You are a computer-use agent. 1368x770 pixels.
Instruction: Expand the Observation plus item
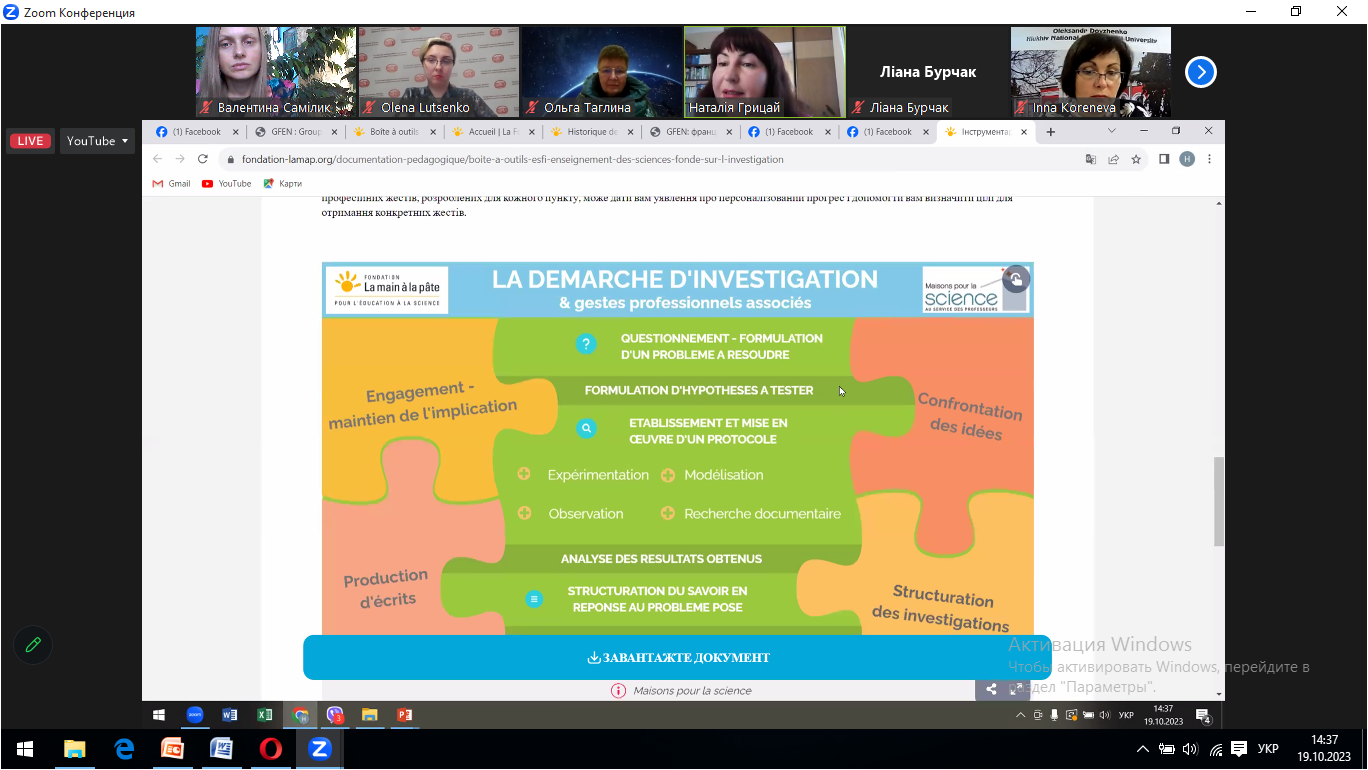click(x=524, y=513)
